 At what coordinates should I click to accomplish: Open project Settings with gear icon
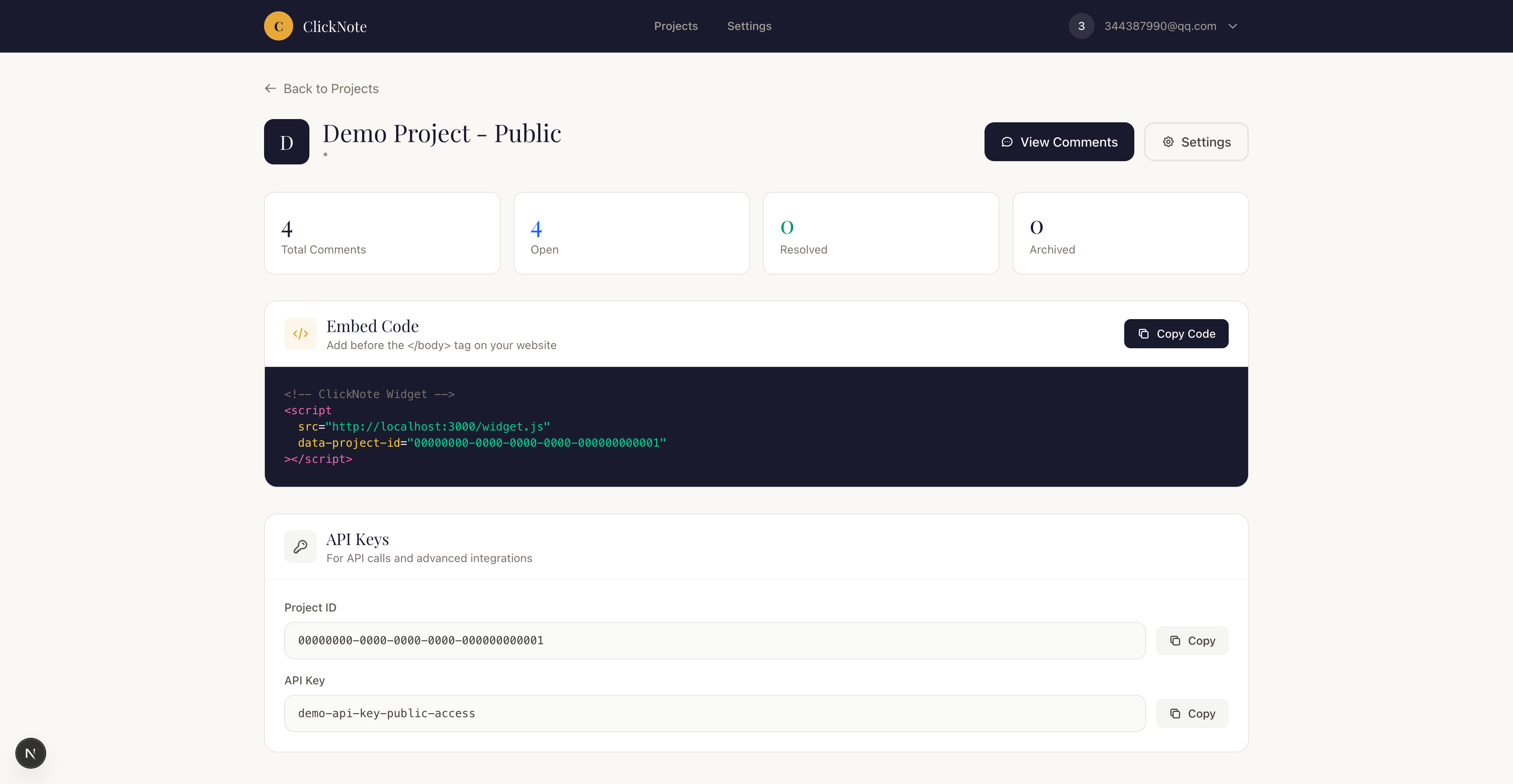(1196, 142)
